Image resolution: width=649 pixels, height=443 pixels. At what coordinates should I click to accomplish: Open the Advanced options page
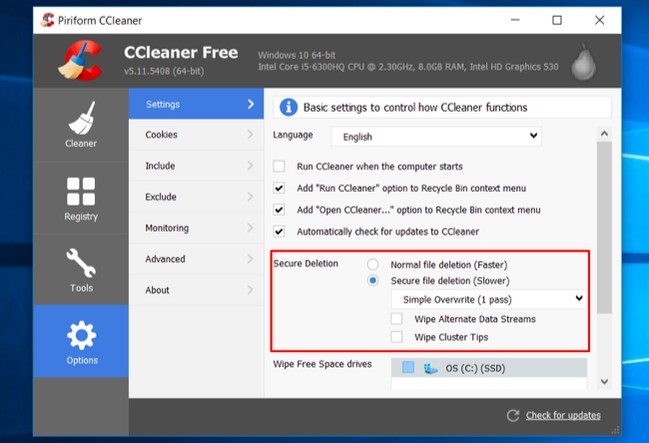click(x=196, y=259)
